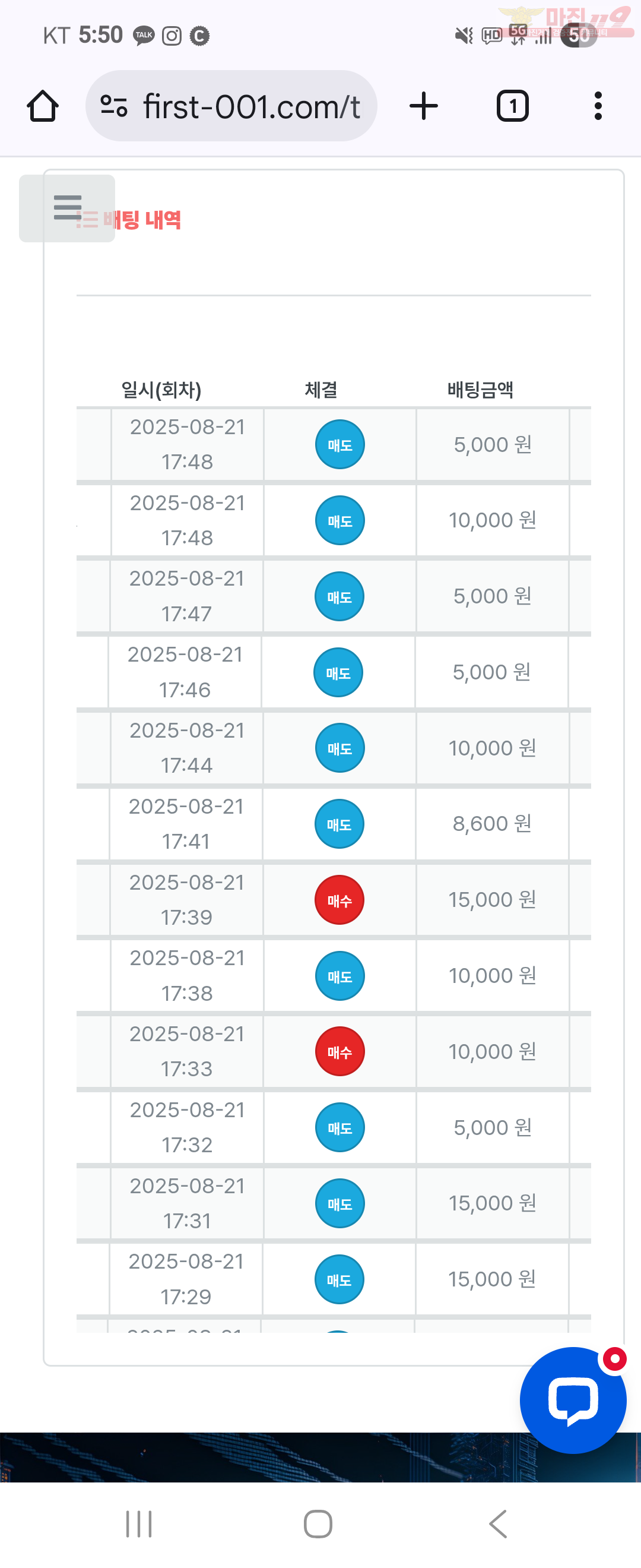Open the blue live chat bubble
Viewport: 641px width, 1568px height.
pos(573,1400)
